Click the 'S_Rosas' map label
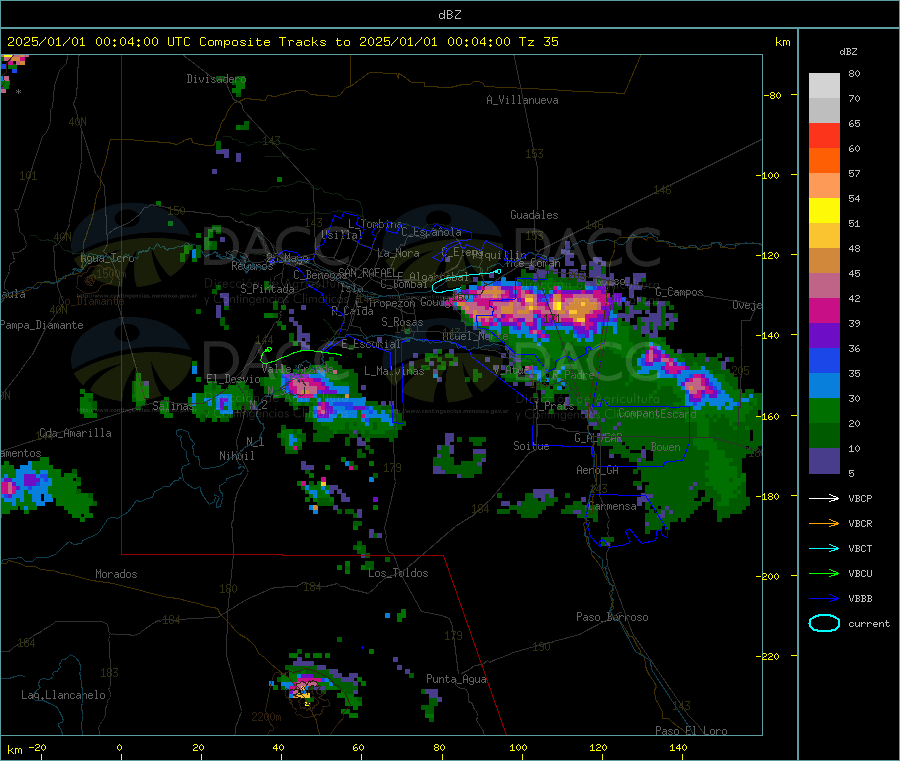Viewport: 900px width, 761px height. 402,322
